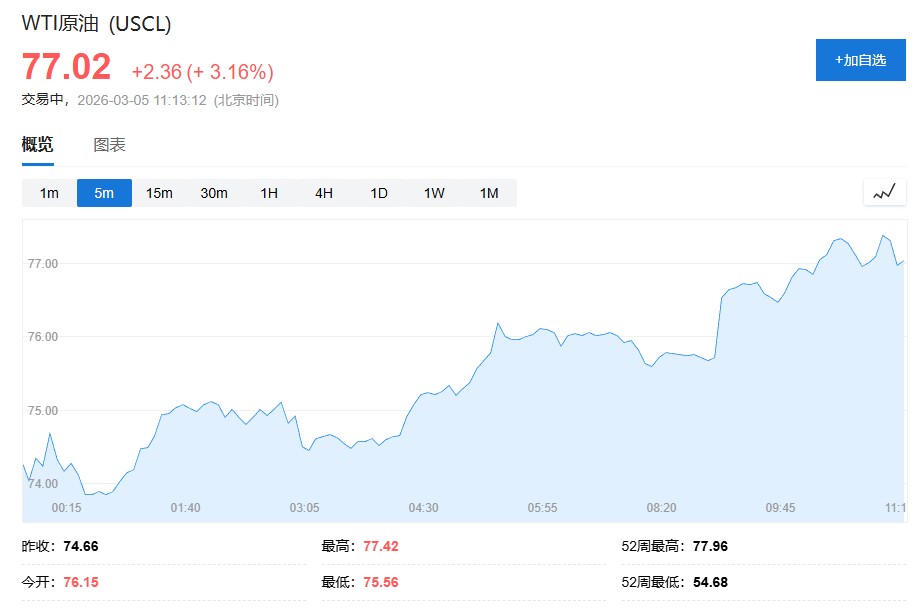This screenshot has height=610, width=921.
Task: Click the 08:20 time axis label
Action: point(661,508)
